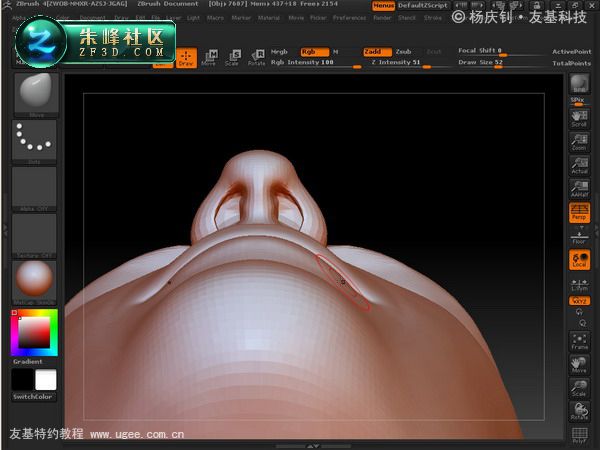The image size is (600, 450).
Task: Open the current brush thumbnail selector
Action: 36,95
